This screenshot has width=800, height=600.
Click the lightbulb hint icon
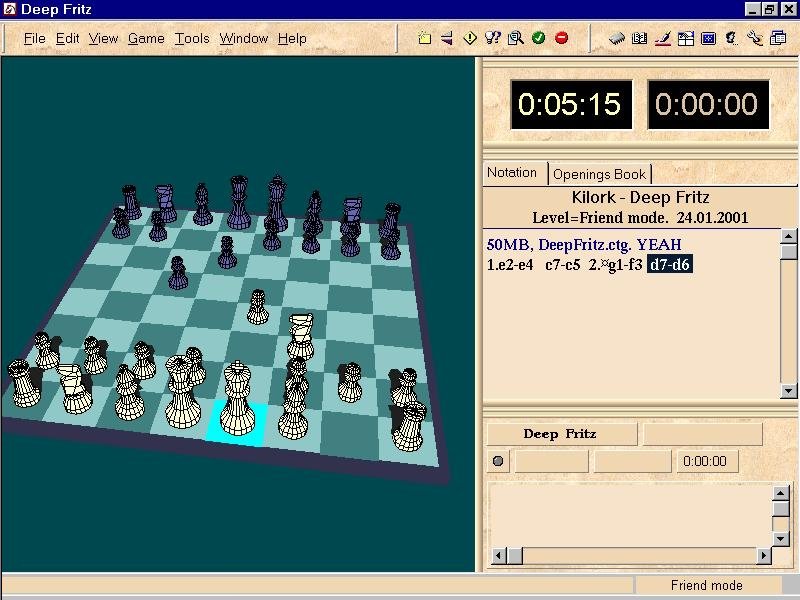[493, 38]
